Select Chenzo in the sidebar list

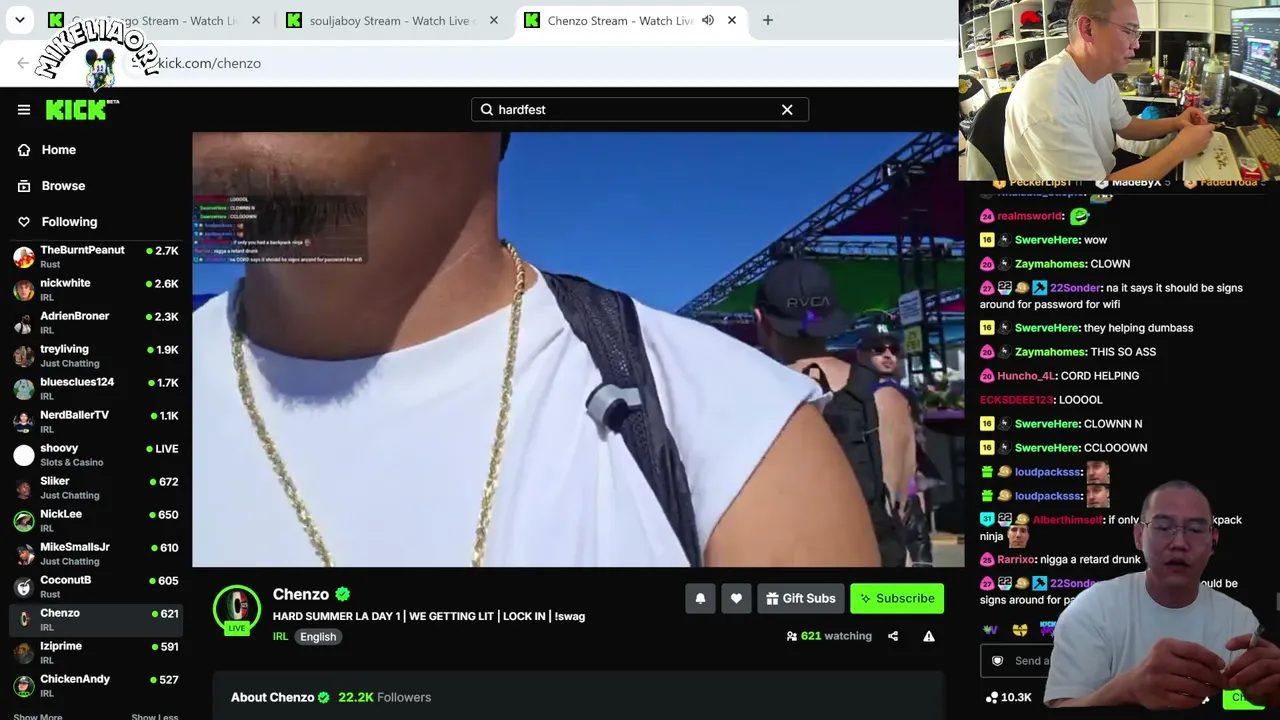(96, 620)
